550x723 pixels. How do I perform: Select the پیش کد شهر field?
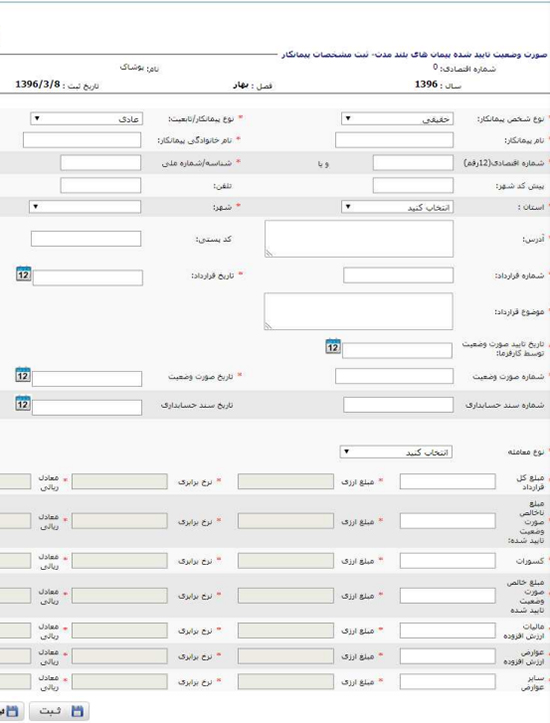pos(413,185)
